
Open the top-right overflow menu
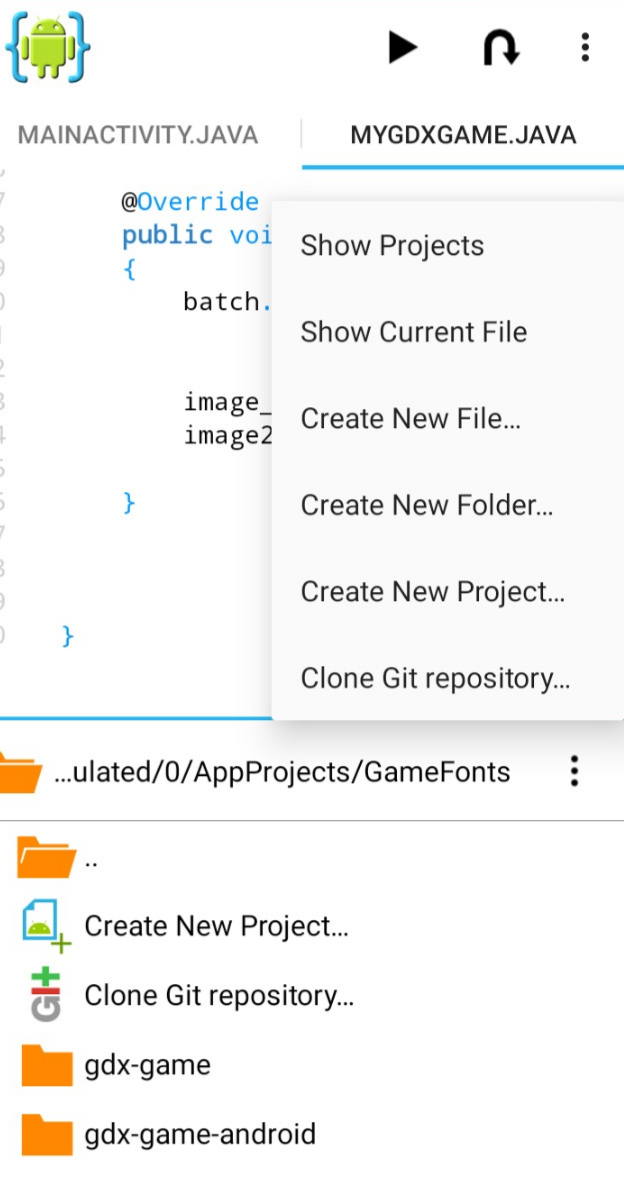click(585, 47)
